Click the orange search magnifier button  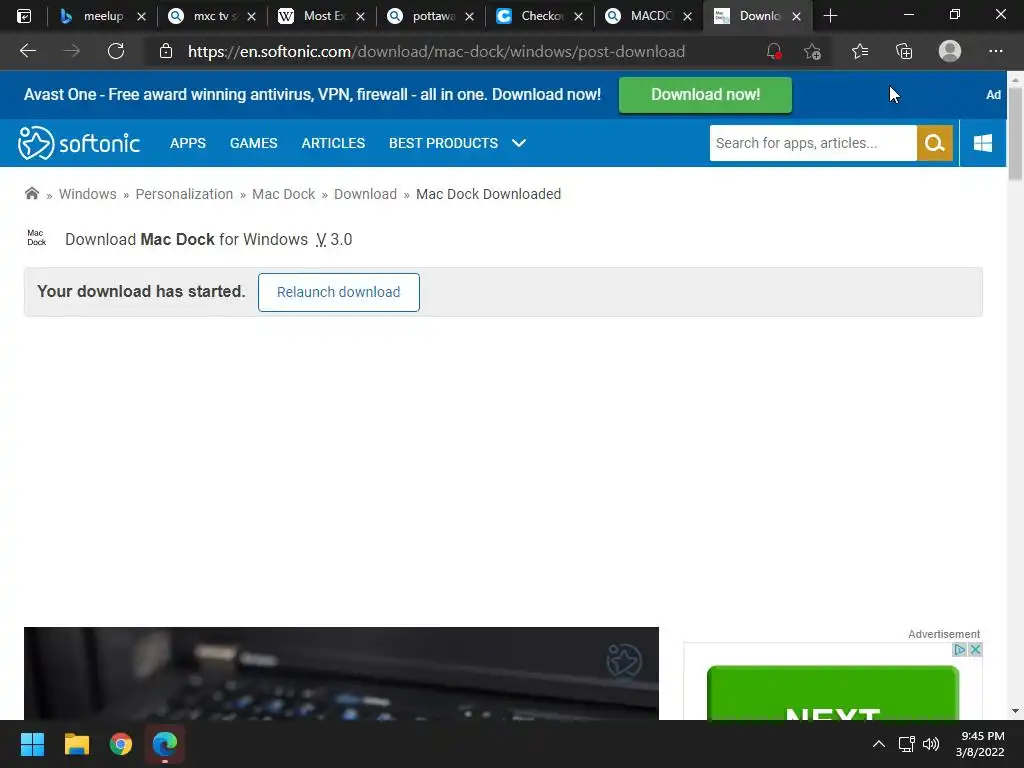click(x=935, y=143)
